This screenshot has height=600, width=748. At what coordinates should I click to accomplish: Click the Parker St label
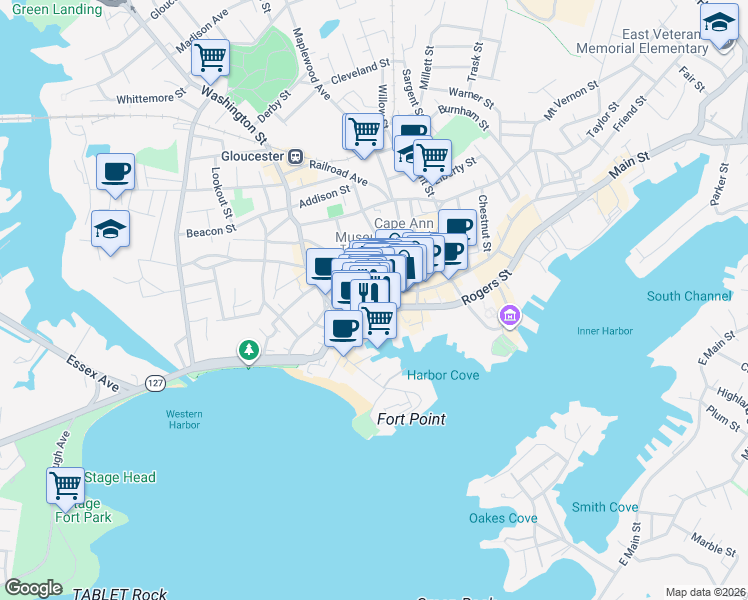[720, 184]
